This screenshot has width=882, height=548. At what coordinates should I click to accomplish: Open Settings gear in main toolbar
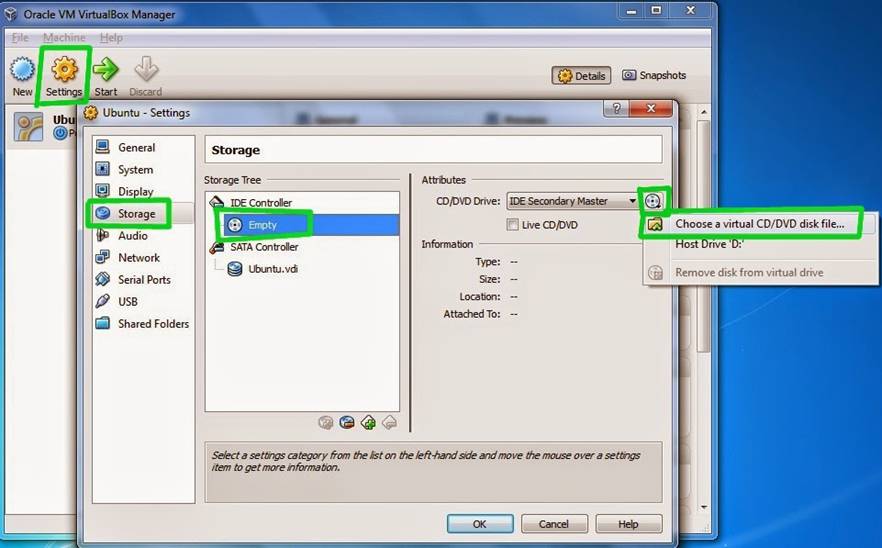pos(64,70)
